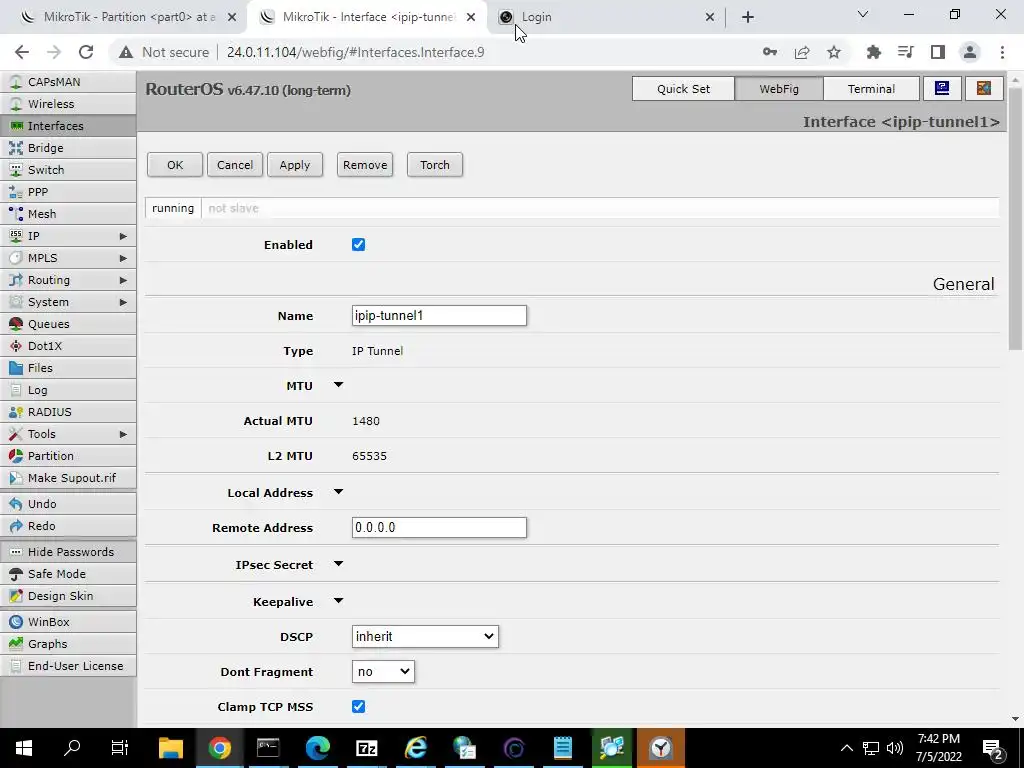Open Queues in the sidebar
The height and width of the screenshot is (768, 1024).
tap(68, 324)
